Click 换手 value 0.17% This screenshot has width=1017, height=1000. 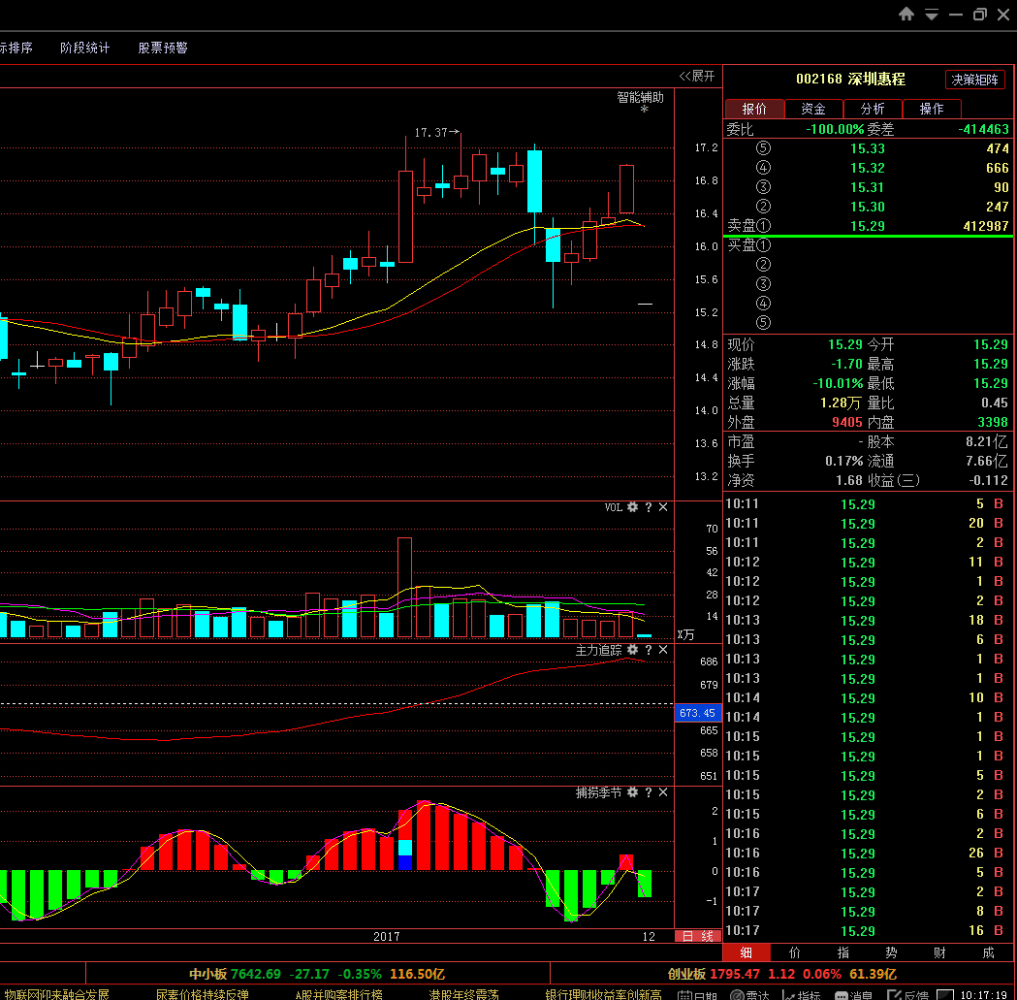[844, 461]
